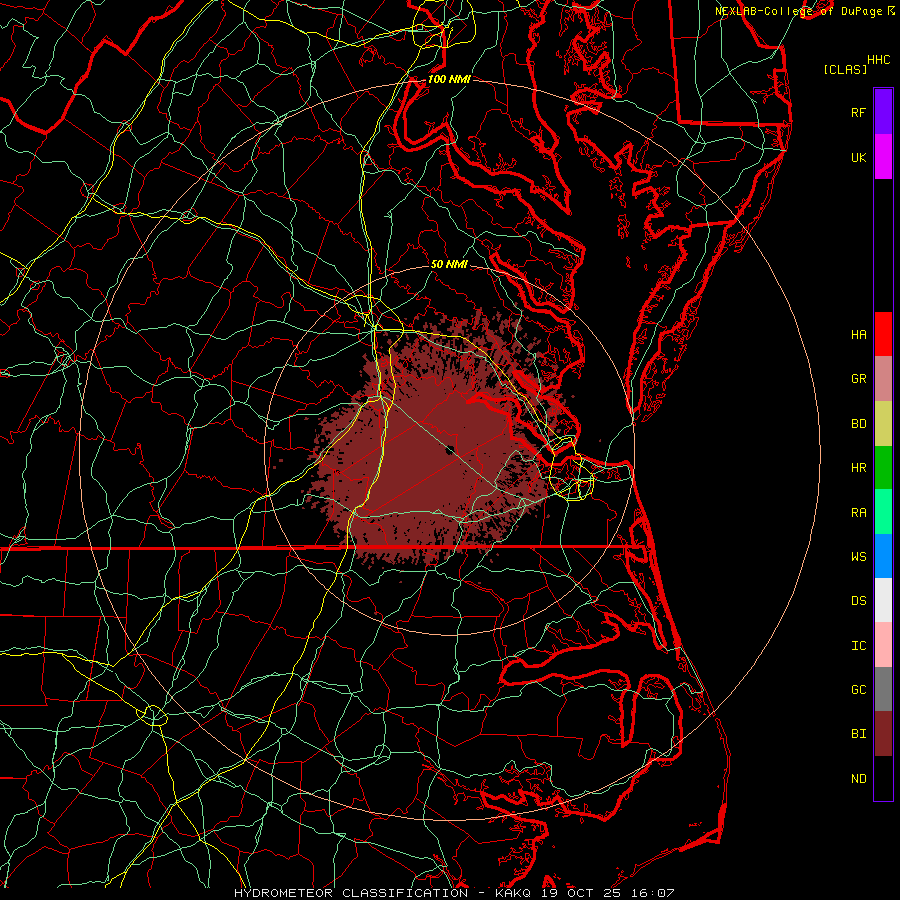The image size is (900, 900).
Task: Click the 100 NMI range ring label
Action: (449, 79)
